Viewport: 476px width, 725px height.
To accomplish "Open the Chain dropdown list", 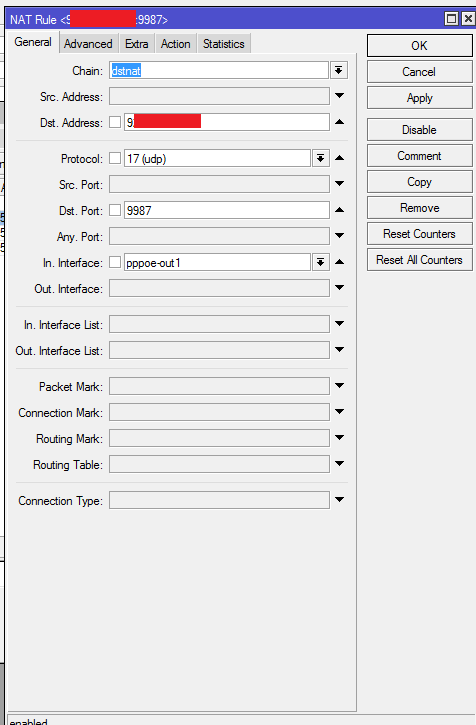I will coord(339,71).
